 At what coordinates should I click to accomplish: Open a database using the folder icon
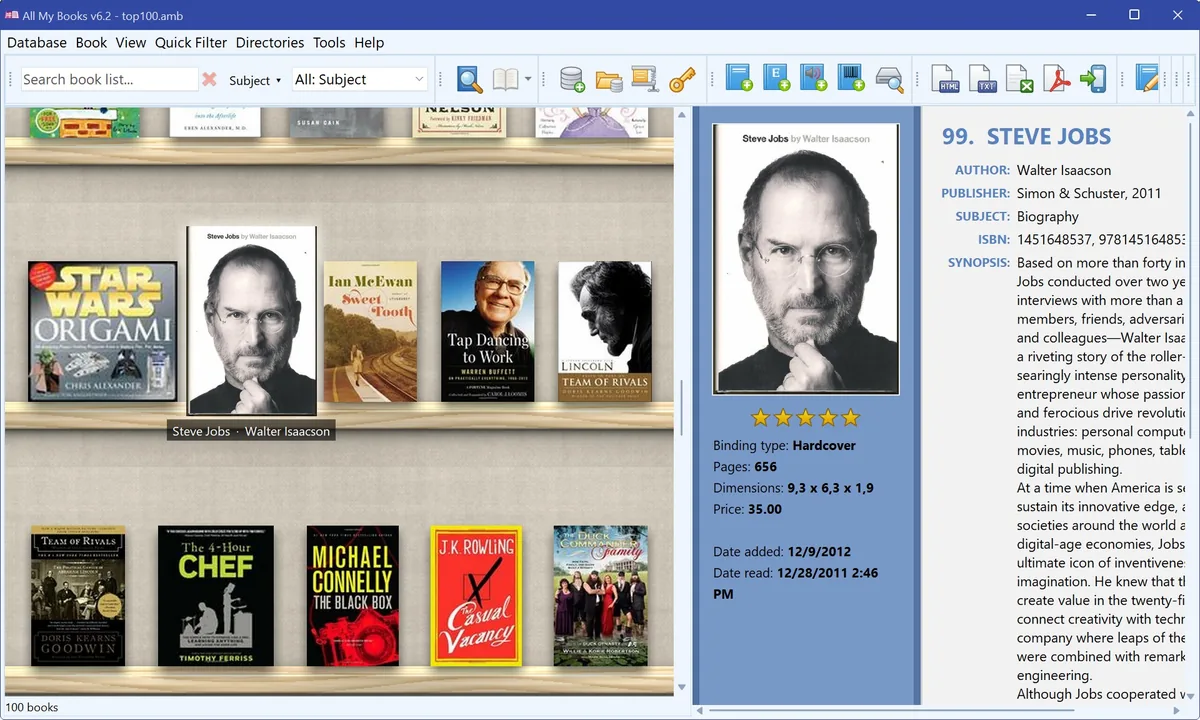(x=609, y=79)
